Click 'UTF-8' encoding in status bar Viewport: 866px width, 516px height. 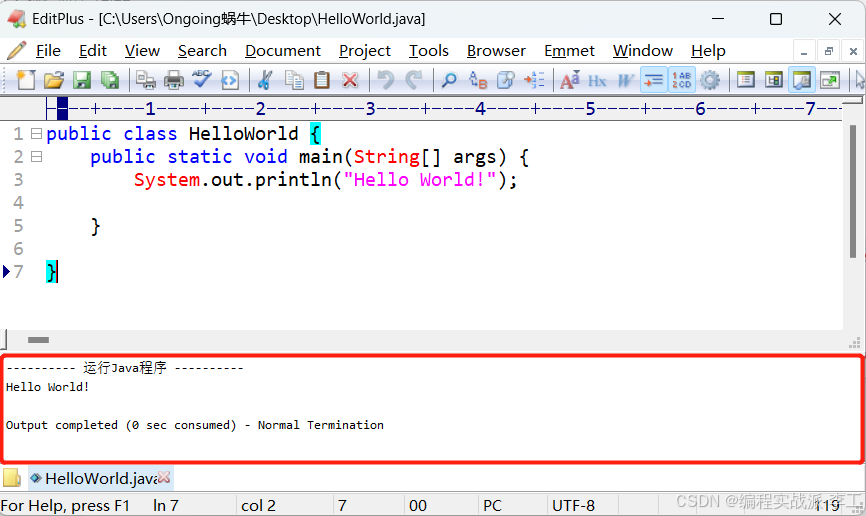(x=573, y=505)
